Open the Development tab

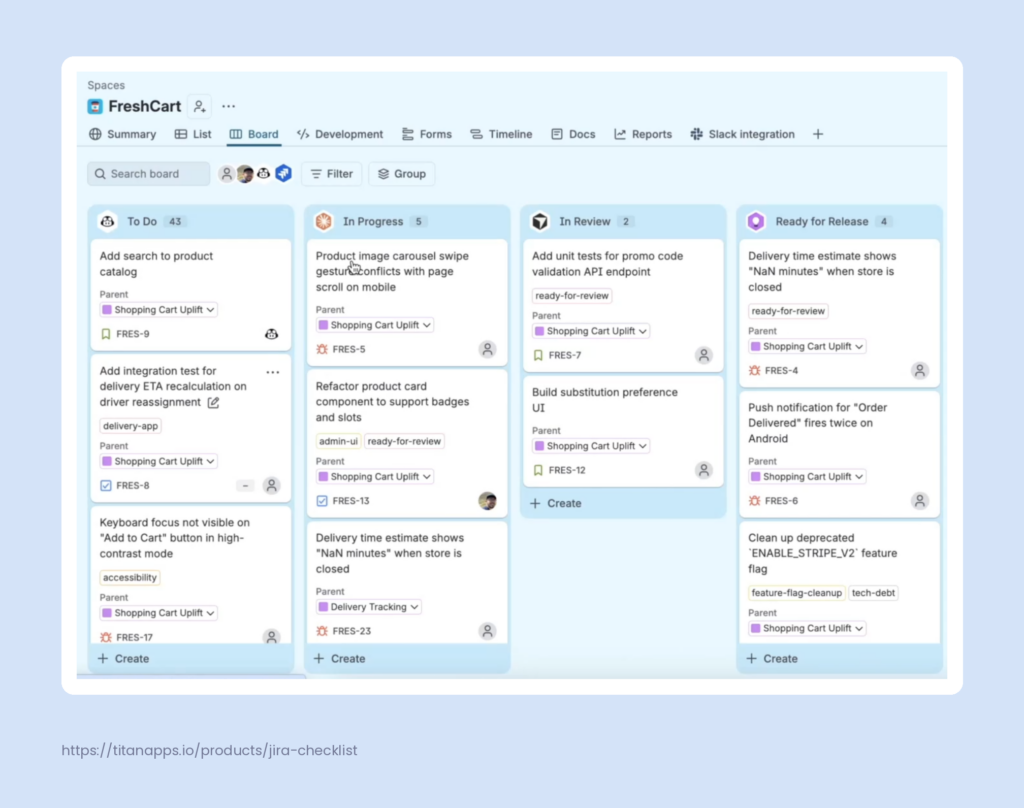pos(340,134)
